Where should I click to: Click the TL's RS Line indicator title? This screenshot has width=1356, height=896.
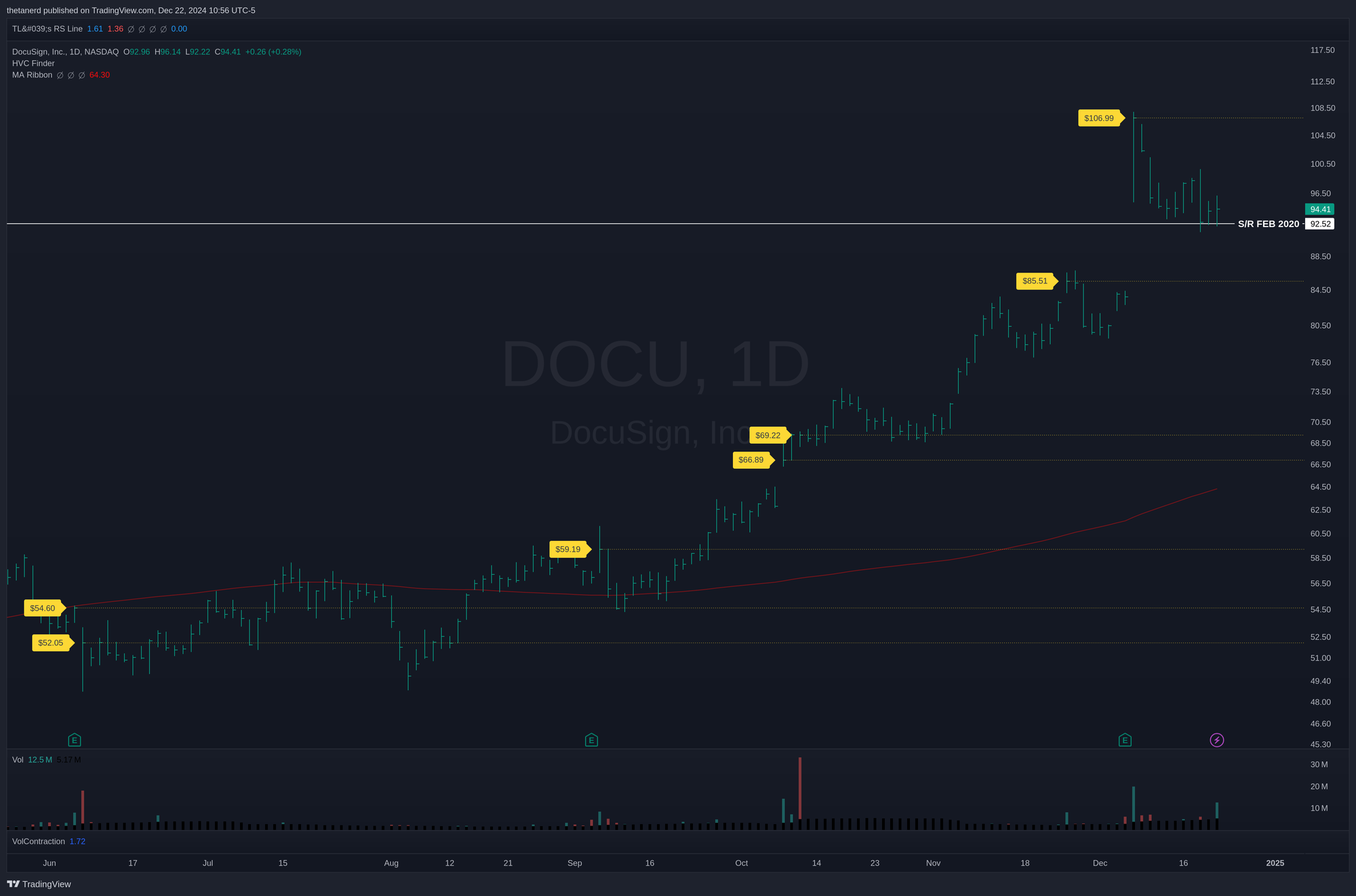tap(47, 29)
